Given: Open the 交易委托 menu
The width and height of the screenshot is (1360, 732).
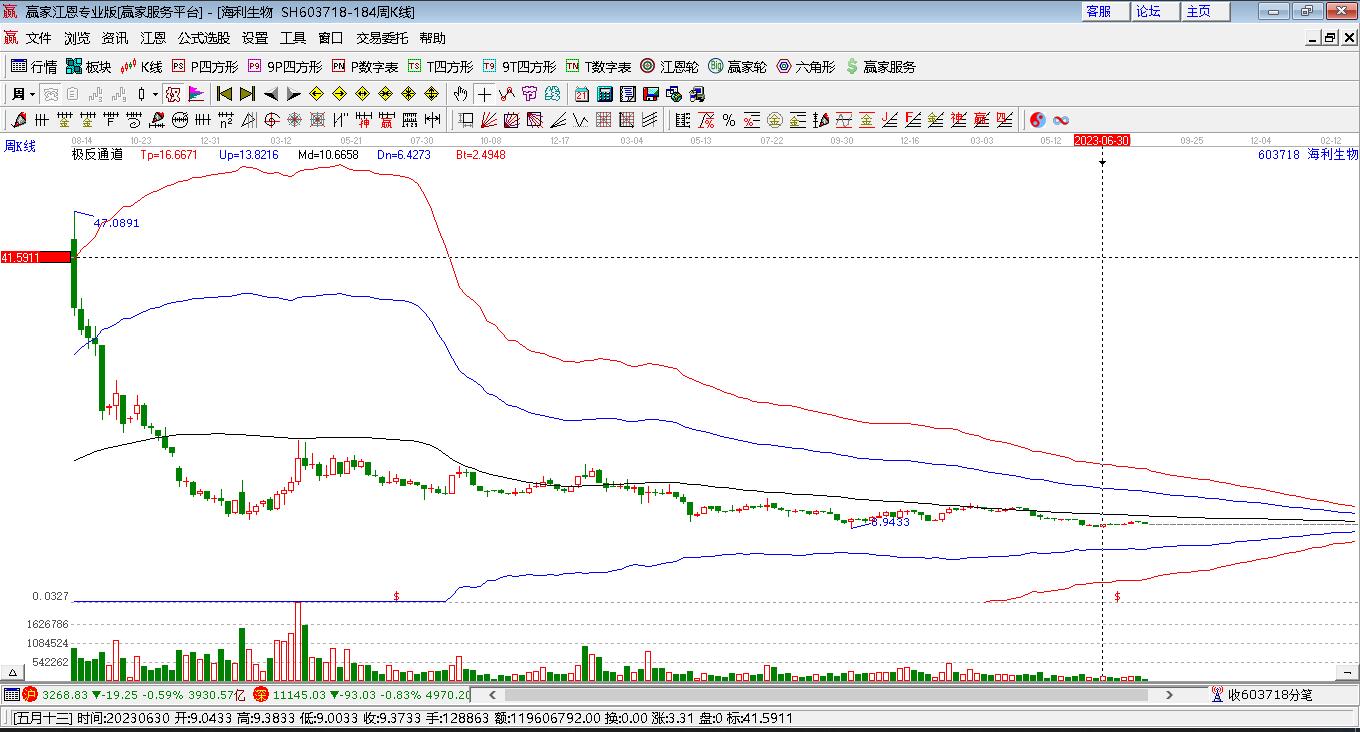Looking at the screenshot, I should click(x=382, y=38).
